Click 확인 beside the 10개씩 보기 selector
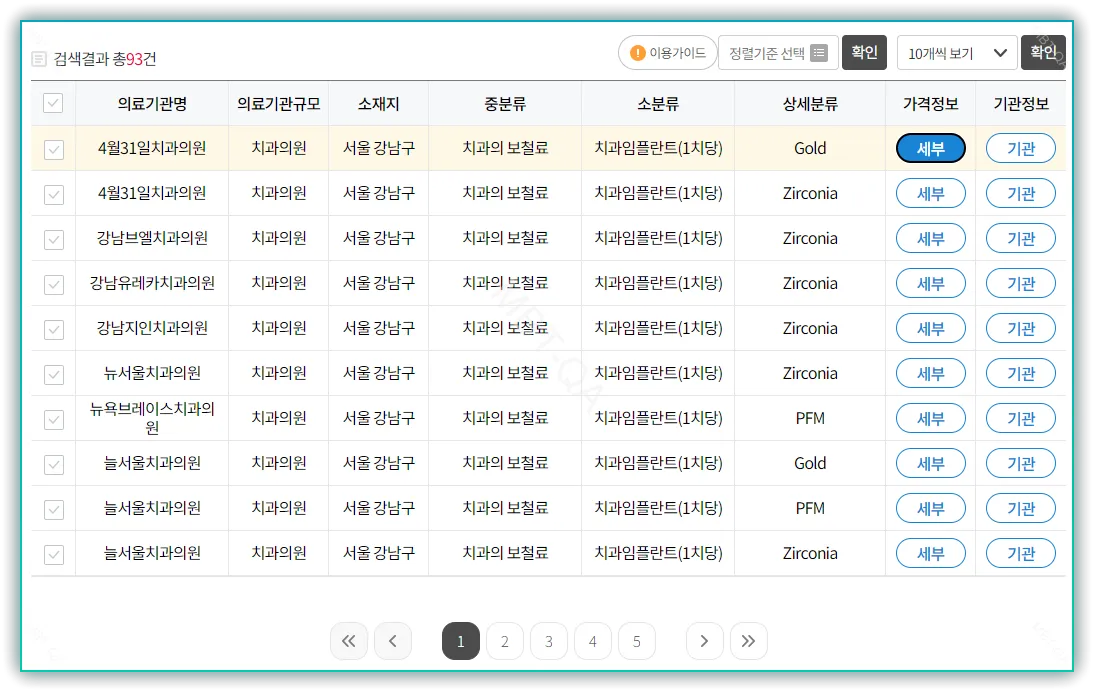 [x=1043, y=52]
